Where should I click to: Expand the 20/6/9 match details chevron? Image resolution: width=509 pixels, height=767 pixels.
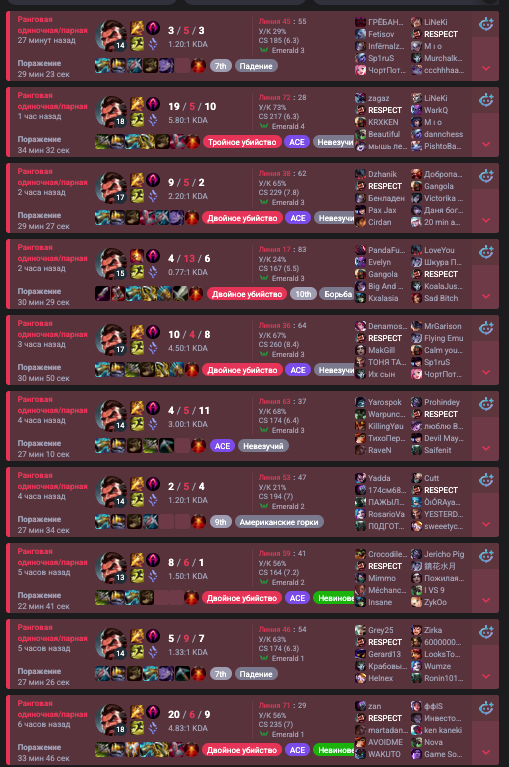pos(486,752)
